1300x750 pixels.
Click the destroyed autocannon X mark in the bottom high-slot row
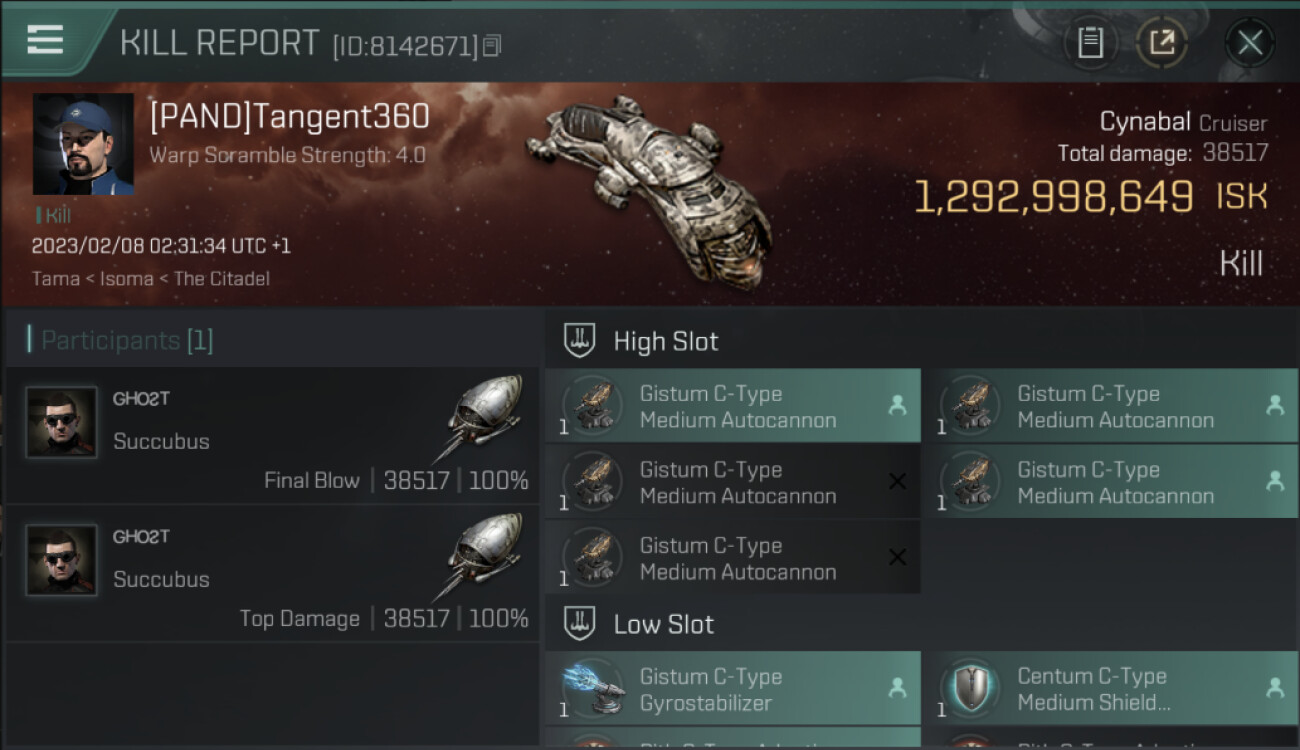tap(897, 558)
